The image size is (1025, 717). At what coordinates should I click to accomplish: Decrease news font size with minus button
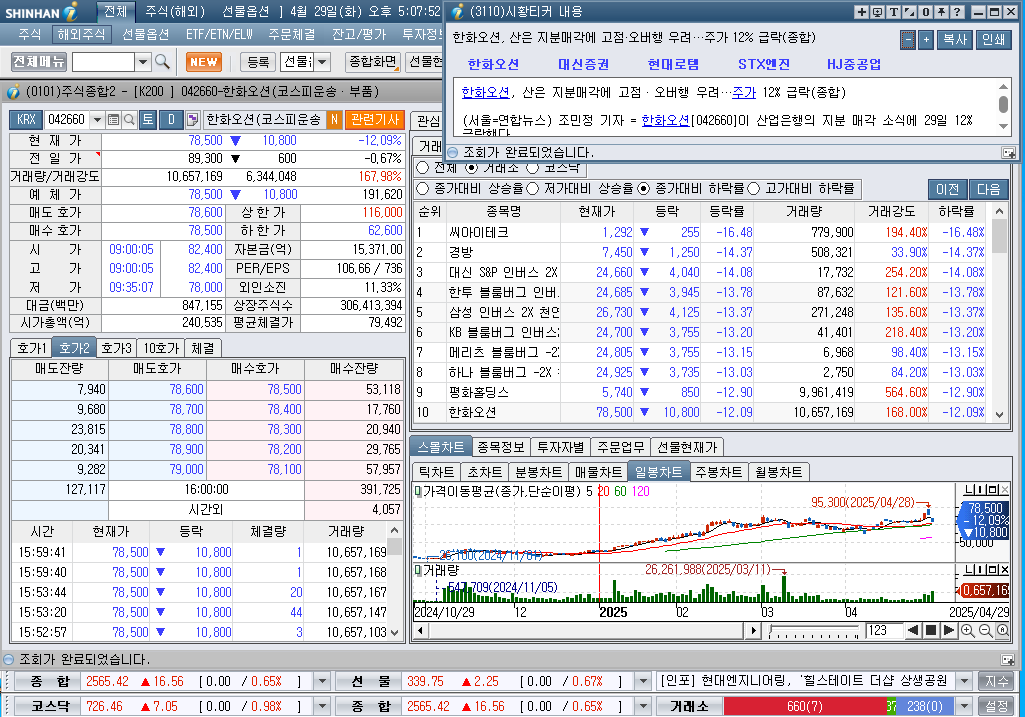point(907,40)
